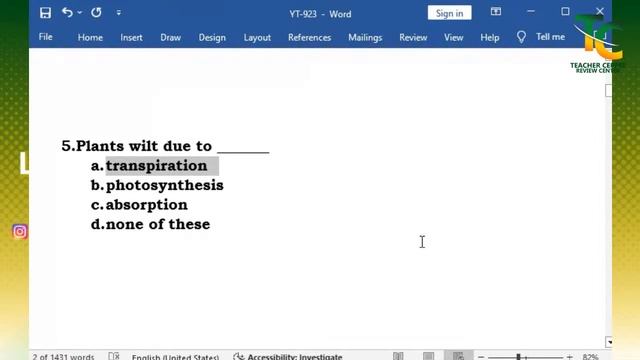
Task: Click the option none of these
Action: pyautogui.click(x=158, y=224)
